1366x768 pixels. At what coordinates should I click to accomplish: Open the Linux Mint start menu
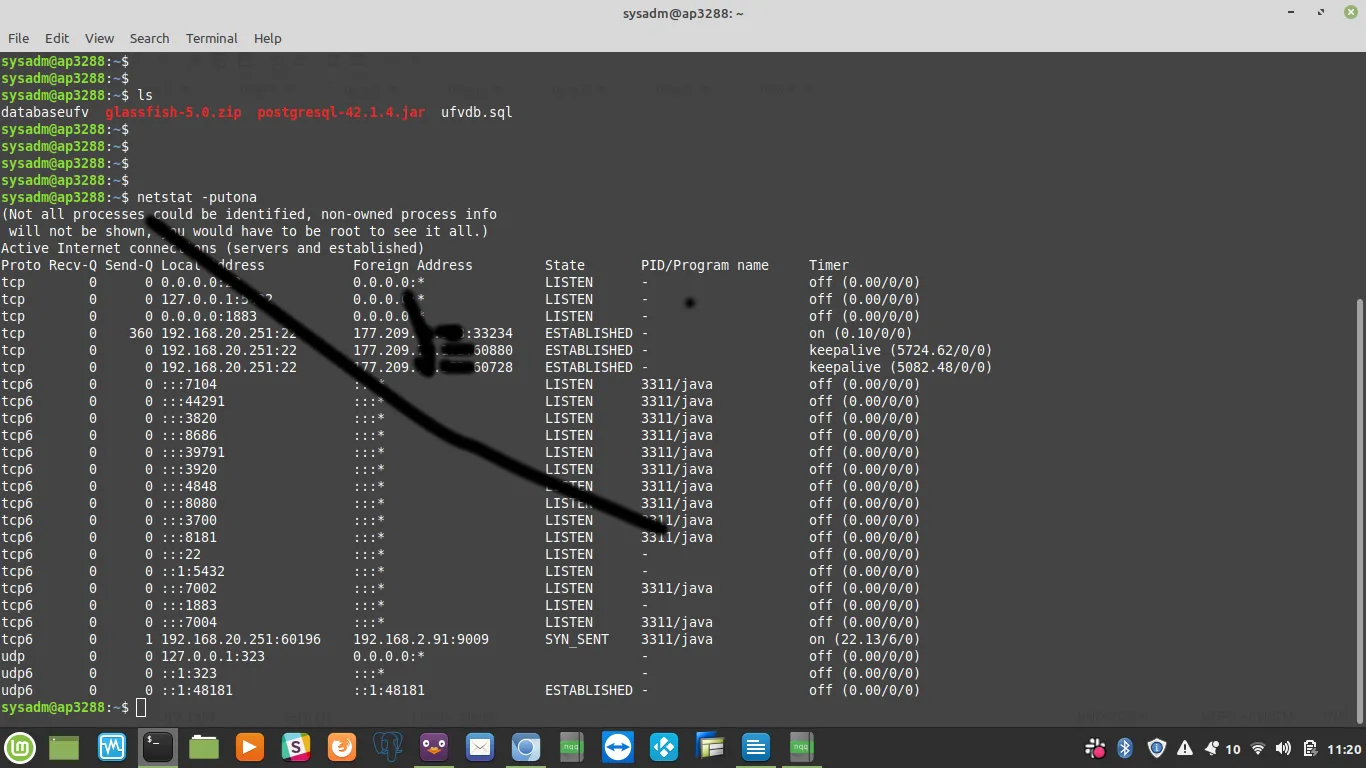click(x=20, y=747)
